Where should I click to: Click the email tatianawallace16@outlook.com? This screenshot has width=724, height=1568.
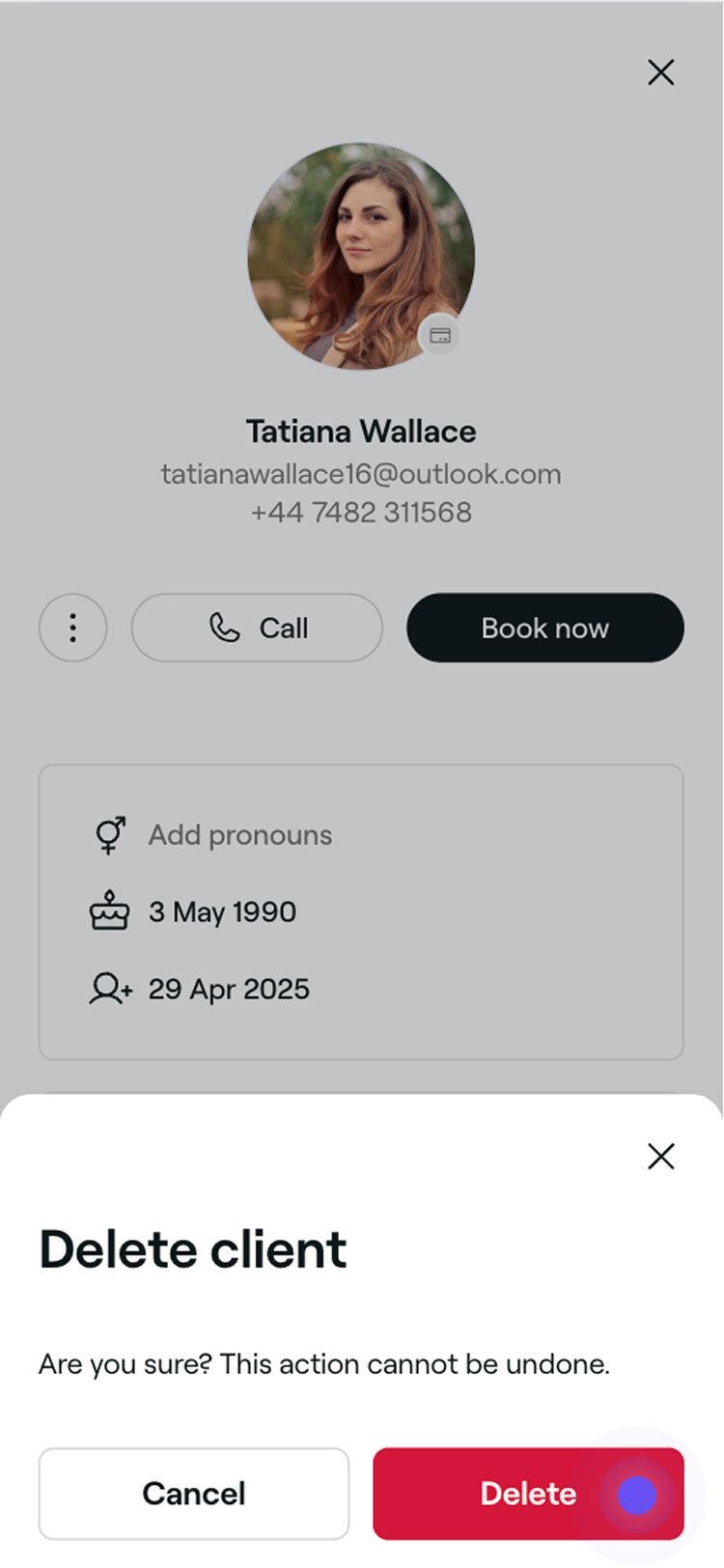(361, 474)
